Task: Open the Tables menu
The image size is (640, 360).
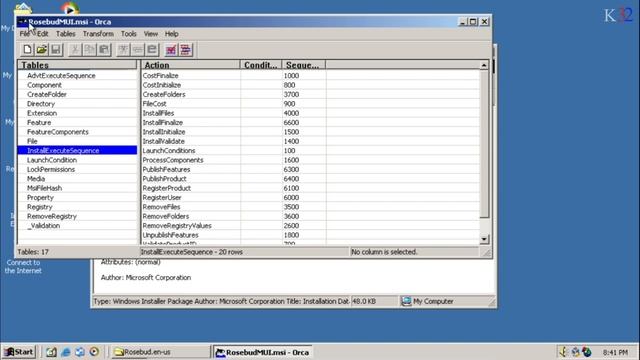Action: click(66, 34)
